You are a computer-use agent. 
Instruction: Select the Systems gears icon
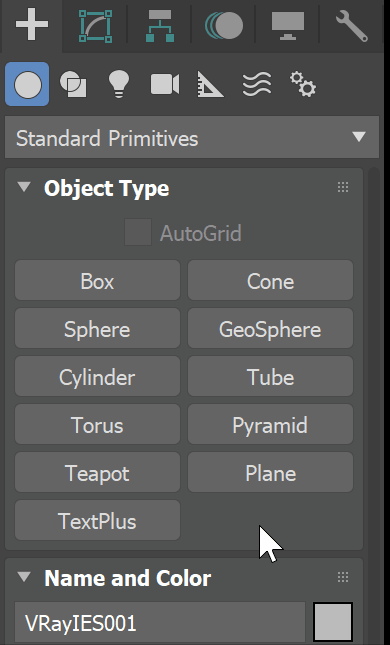coord(303,84)
